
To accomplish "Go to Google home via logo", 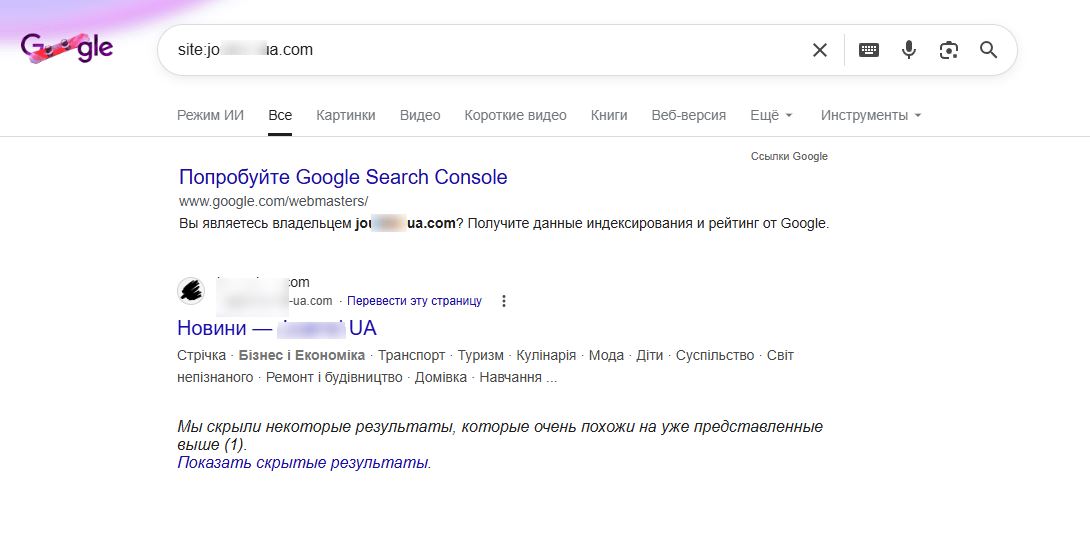I will (x=67, y=48).
